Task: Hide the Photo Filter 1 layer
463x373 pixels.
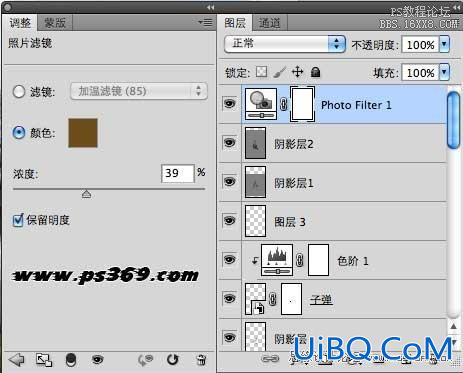Action: click(x=230, y=104)
